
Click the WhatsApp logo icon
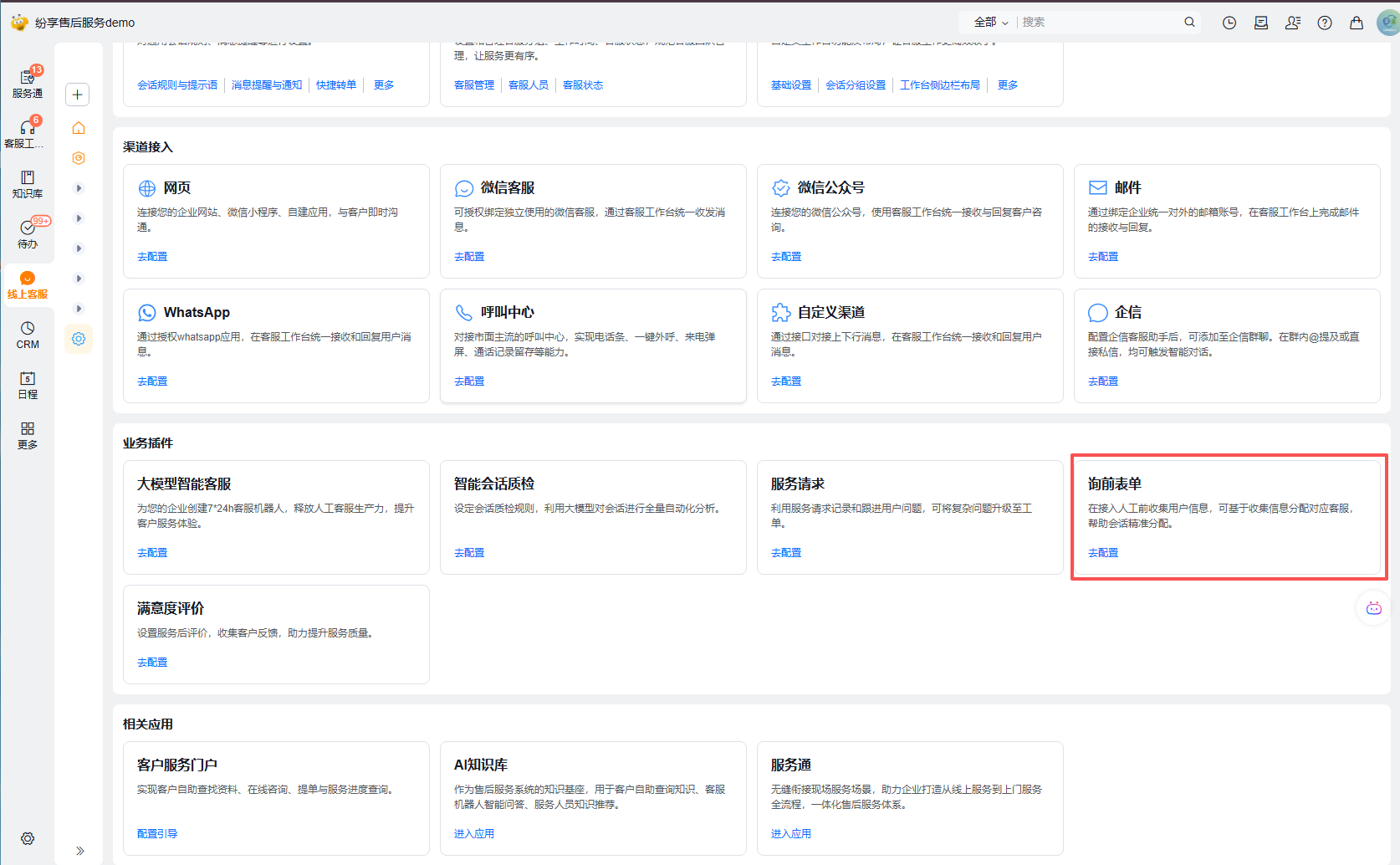pyautogui.click(x=147, y=313)
